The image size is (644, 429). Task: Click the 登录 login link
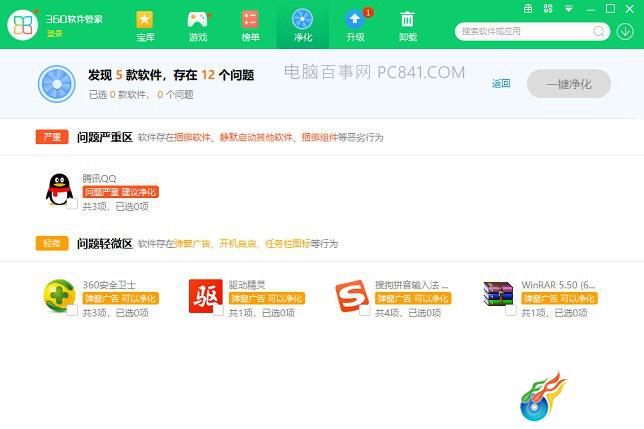click(x=55, y=33)
